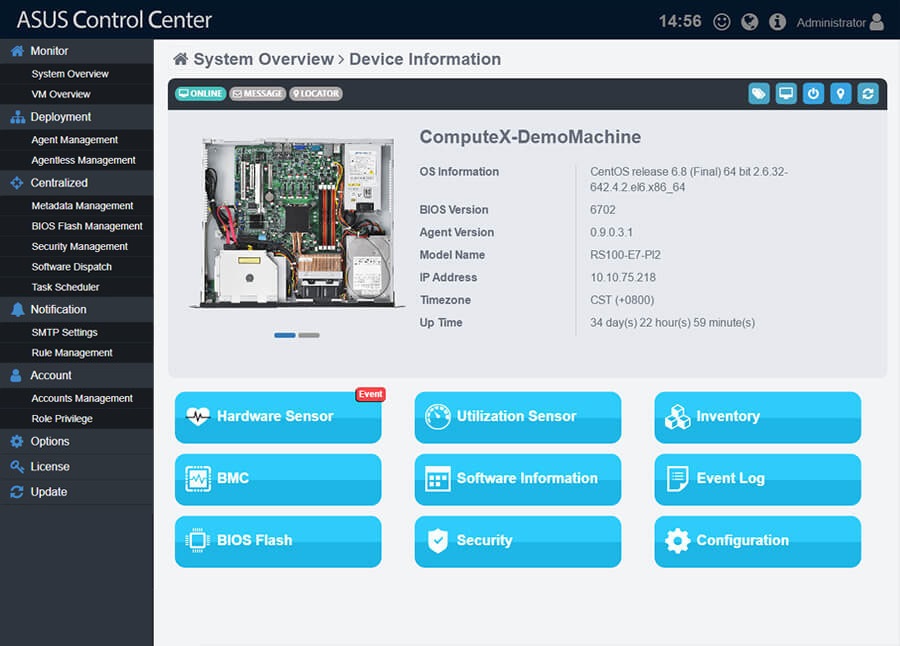Activate the locator pin icon

pos(841,93)
